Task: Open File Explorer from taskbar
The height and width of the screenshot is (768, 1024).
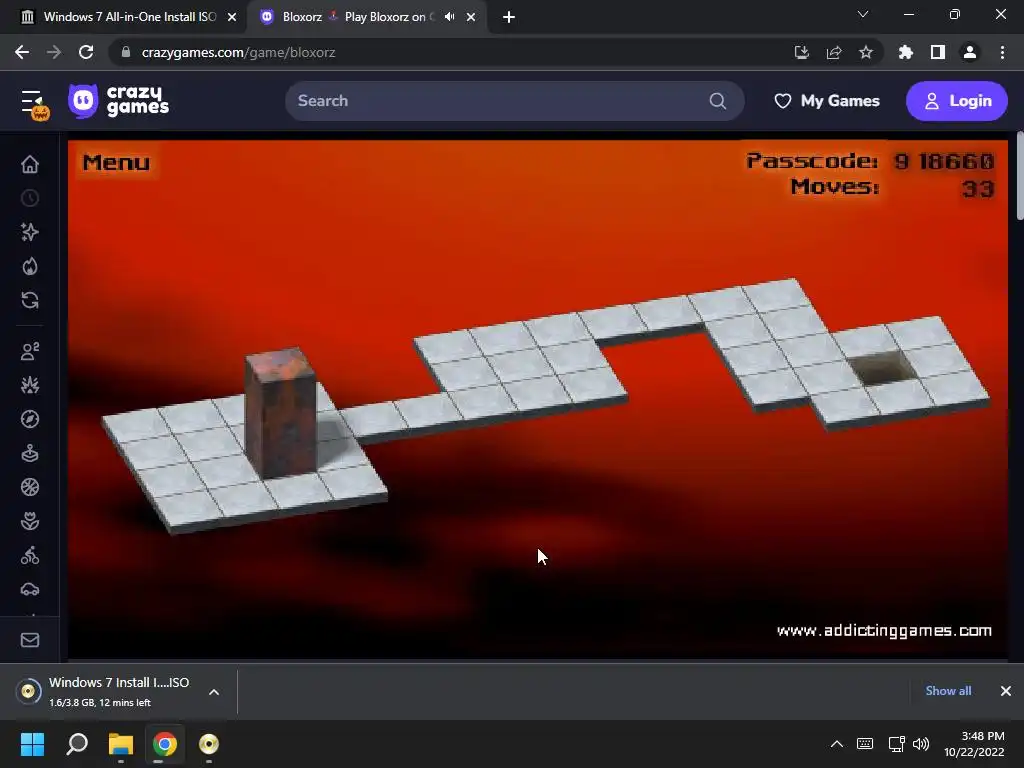Action: coord(121,744)
